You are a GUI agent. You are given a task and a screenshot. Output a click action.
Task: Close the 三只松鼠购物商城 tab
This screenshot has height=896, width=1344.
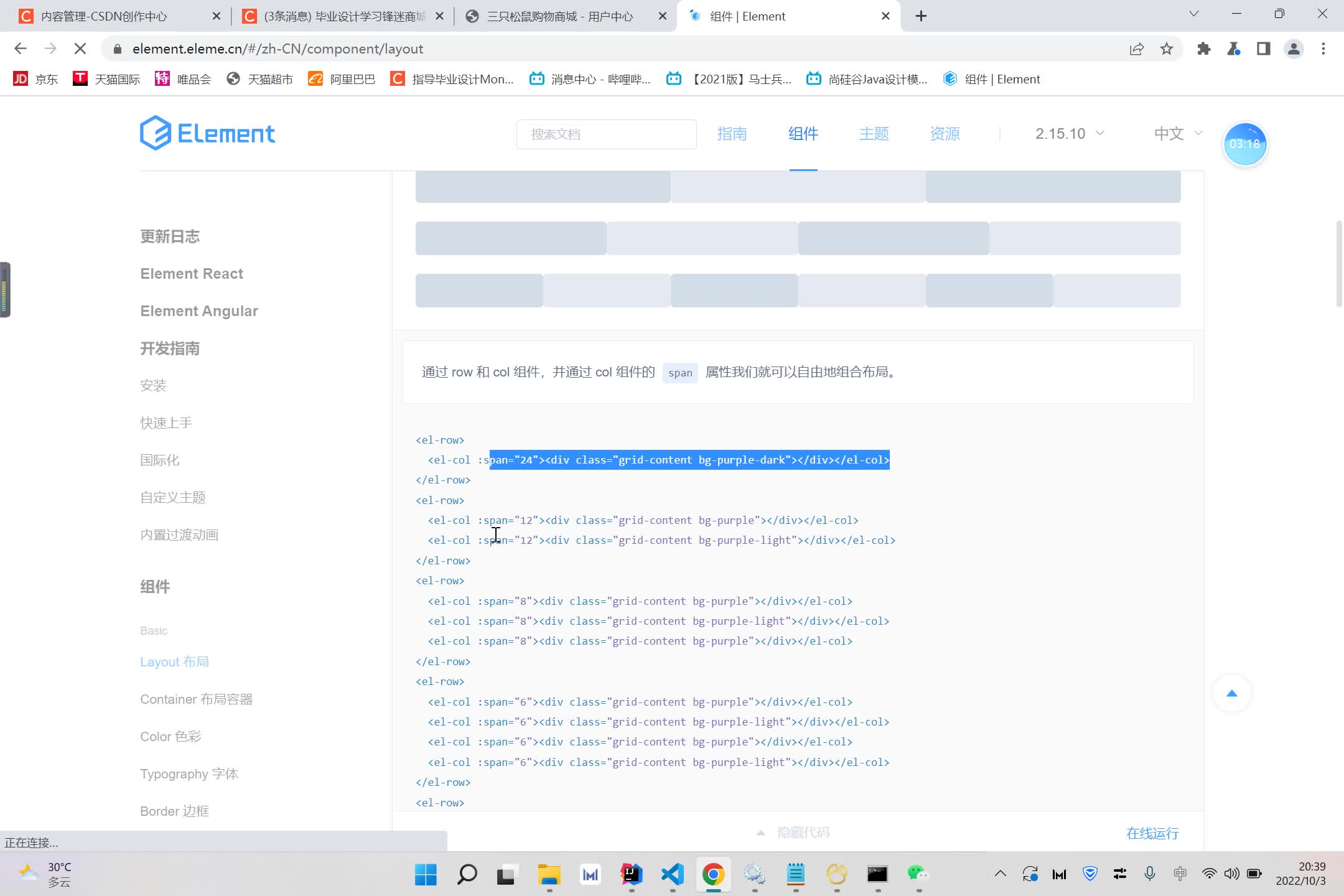[663, 16]
